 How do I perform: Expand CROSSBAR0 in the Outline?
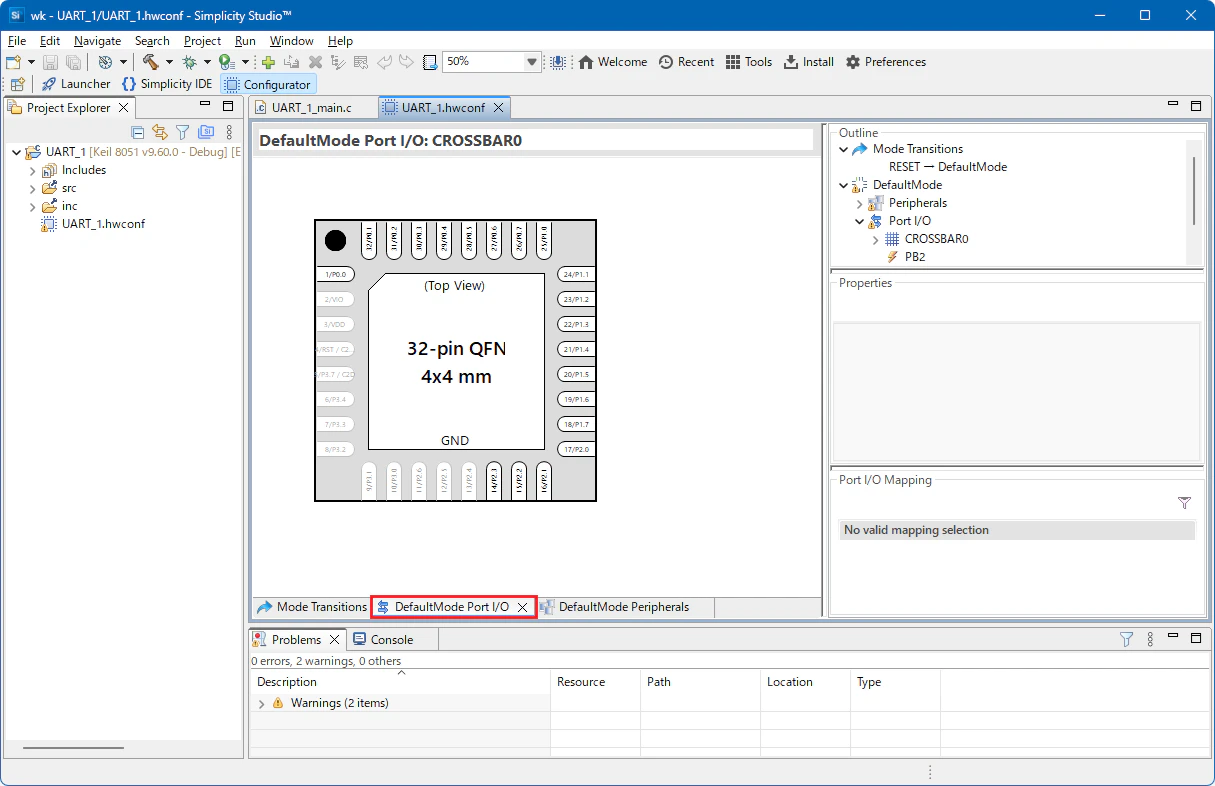876,239
